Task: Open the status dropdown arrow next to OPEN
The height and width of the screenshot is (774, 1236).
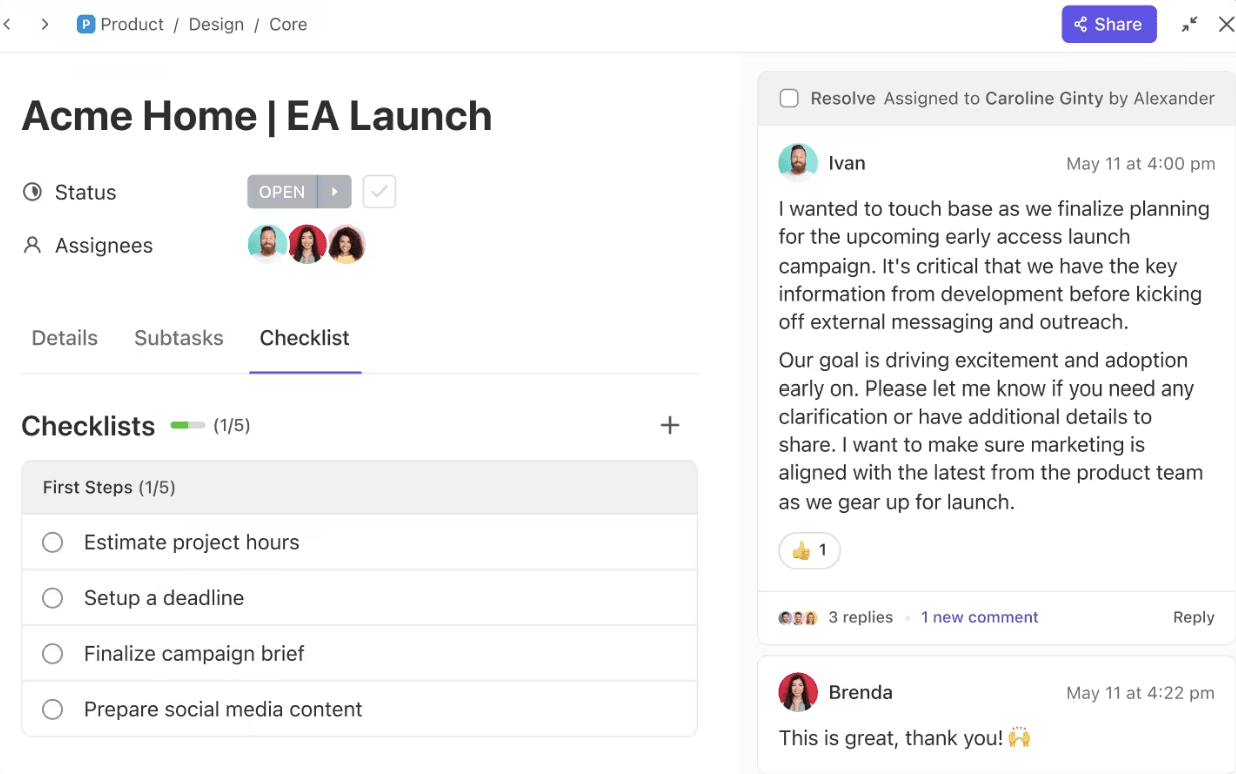Action: click(x=335, y=192)
